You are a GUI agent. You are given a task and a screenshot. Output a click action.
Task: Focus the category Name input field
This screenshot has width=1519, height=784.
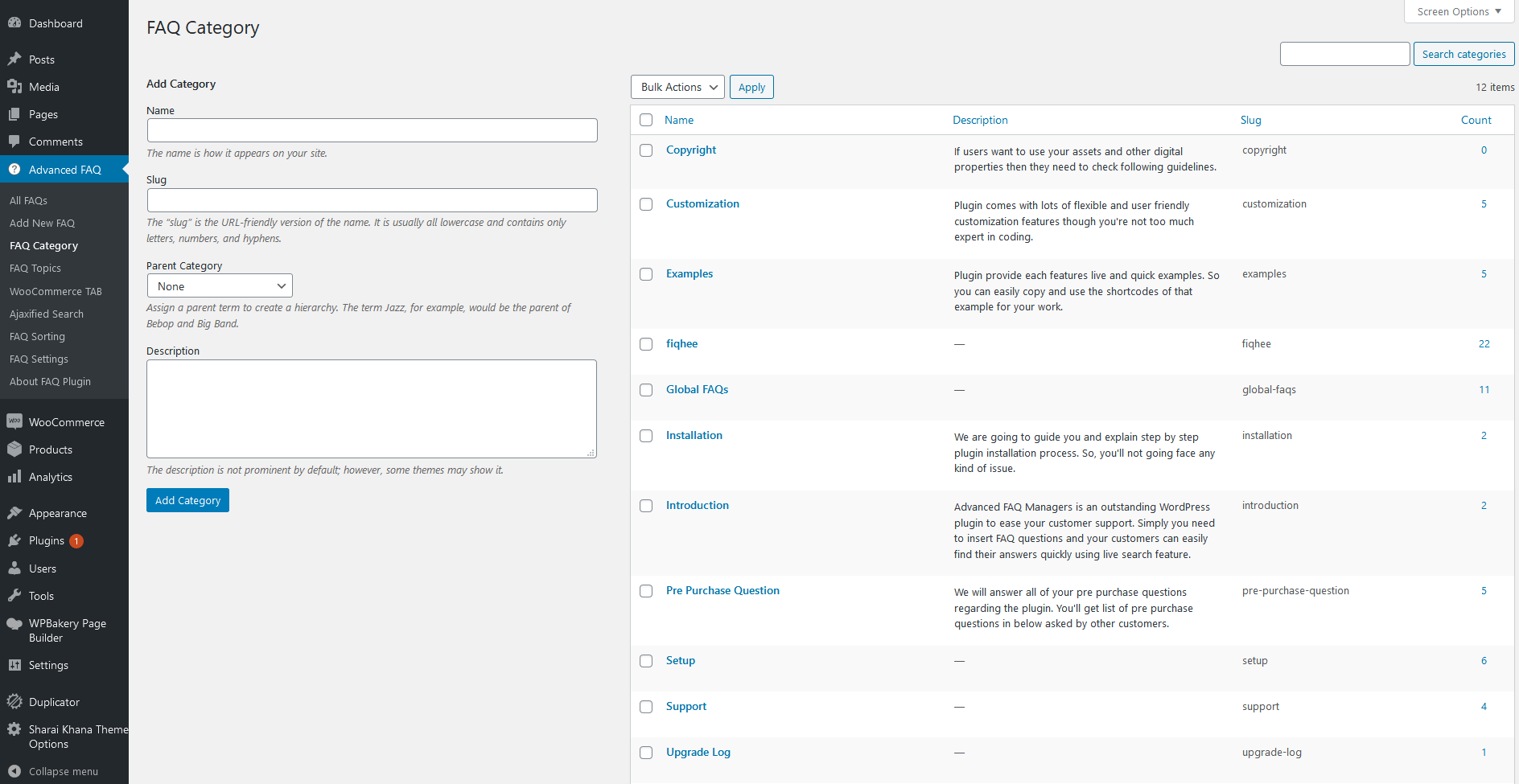tap(372, 130)
